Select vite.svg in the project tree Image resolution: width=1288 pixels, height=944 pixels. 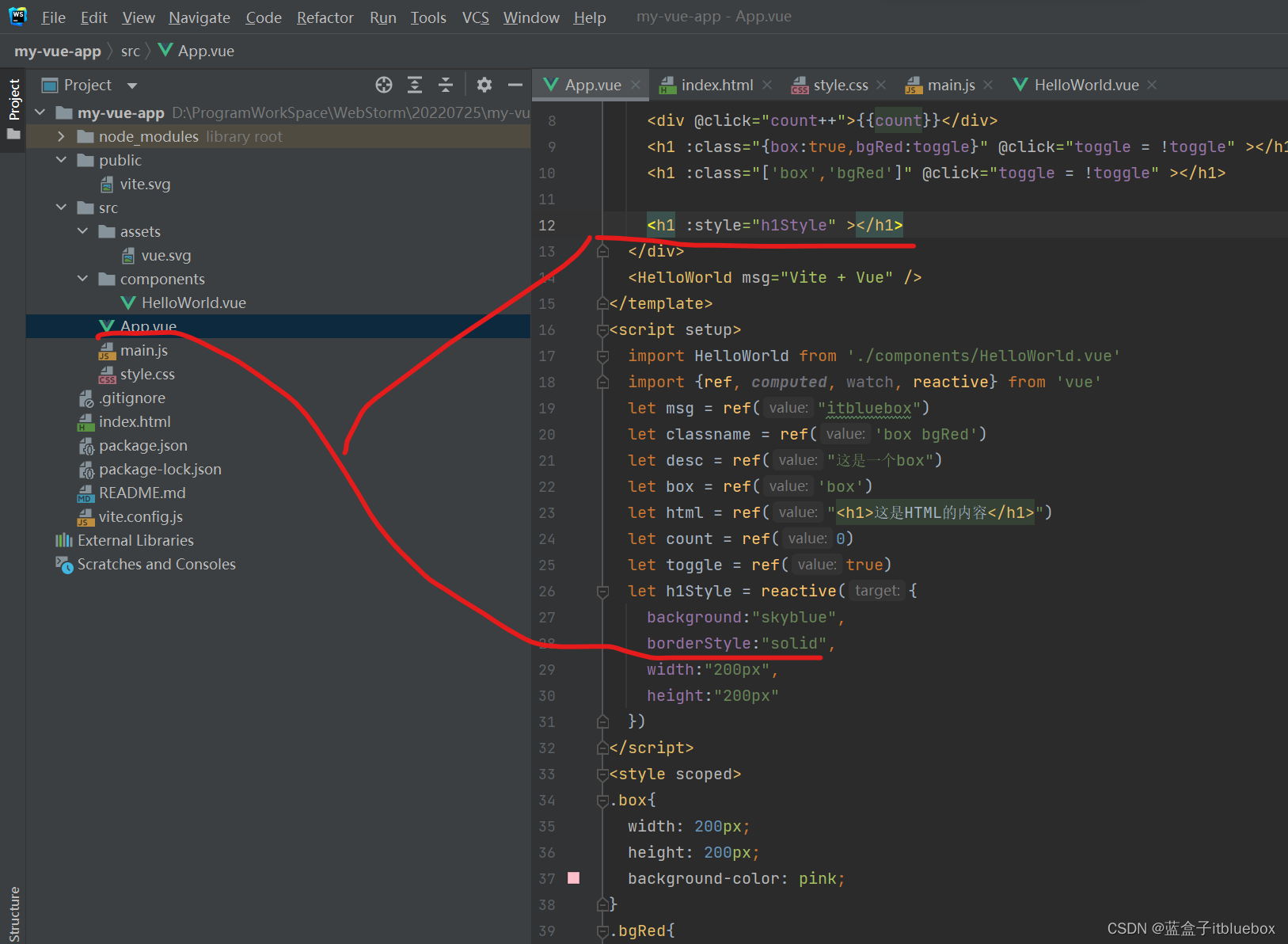tap(135, 184)
